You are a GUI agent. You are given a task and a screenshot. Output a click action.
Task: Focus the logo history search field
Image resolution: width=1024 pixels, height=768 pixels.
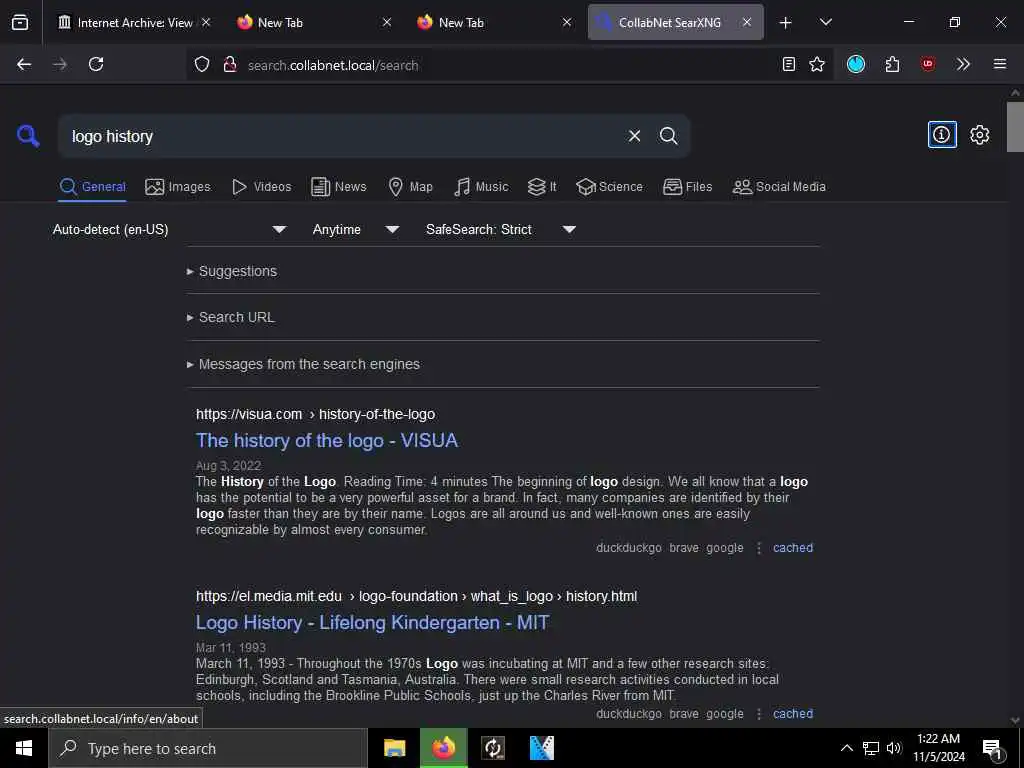pos(340,136)
